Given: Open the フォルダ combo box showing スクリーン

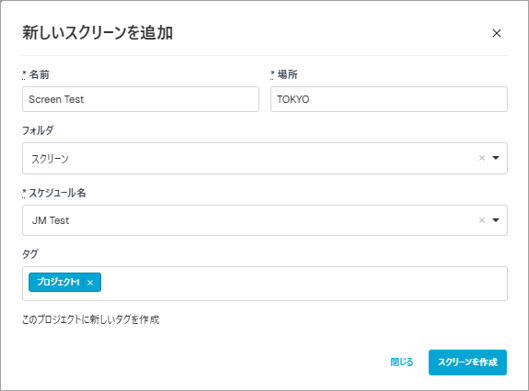Looking at the screenshot, I should pyautogui.click(x=265, y=158).
